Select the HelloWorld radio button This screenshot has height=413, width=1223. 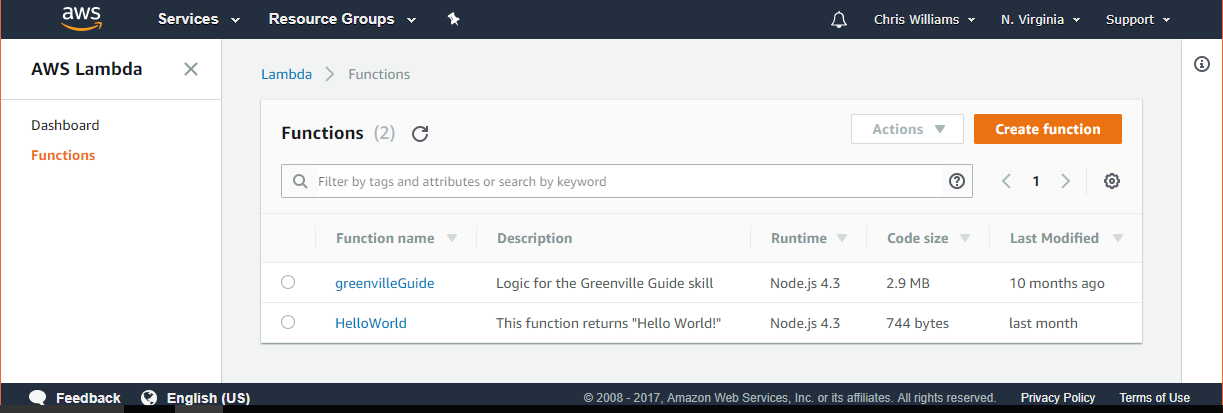pos(288,322)
